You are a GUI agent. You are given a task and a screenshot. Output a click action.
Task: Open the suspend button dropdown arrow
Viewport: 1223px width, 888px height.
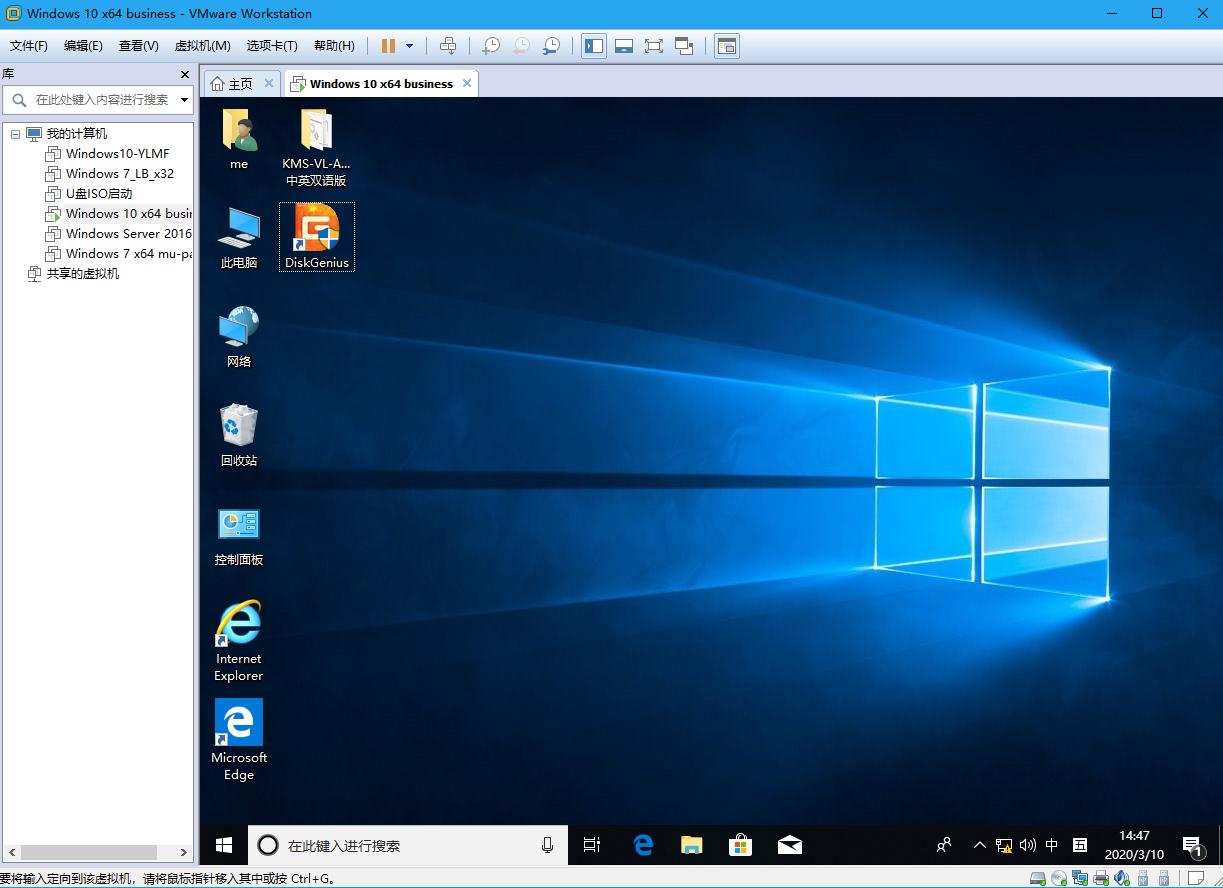point(408,46)
